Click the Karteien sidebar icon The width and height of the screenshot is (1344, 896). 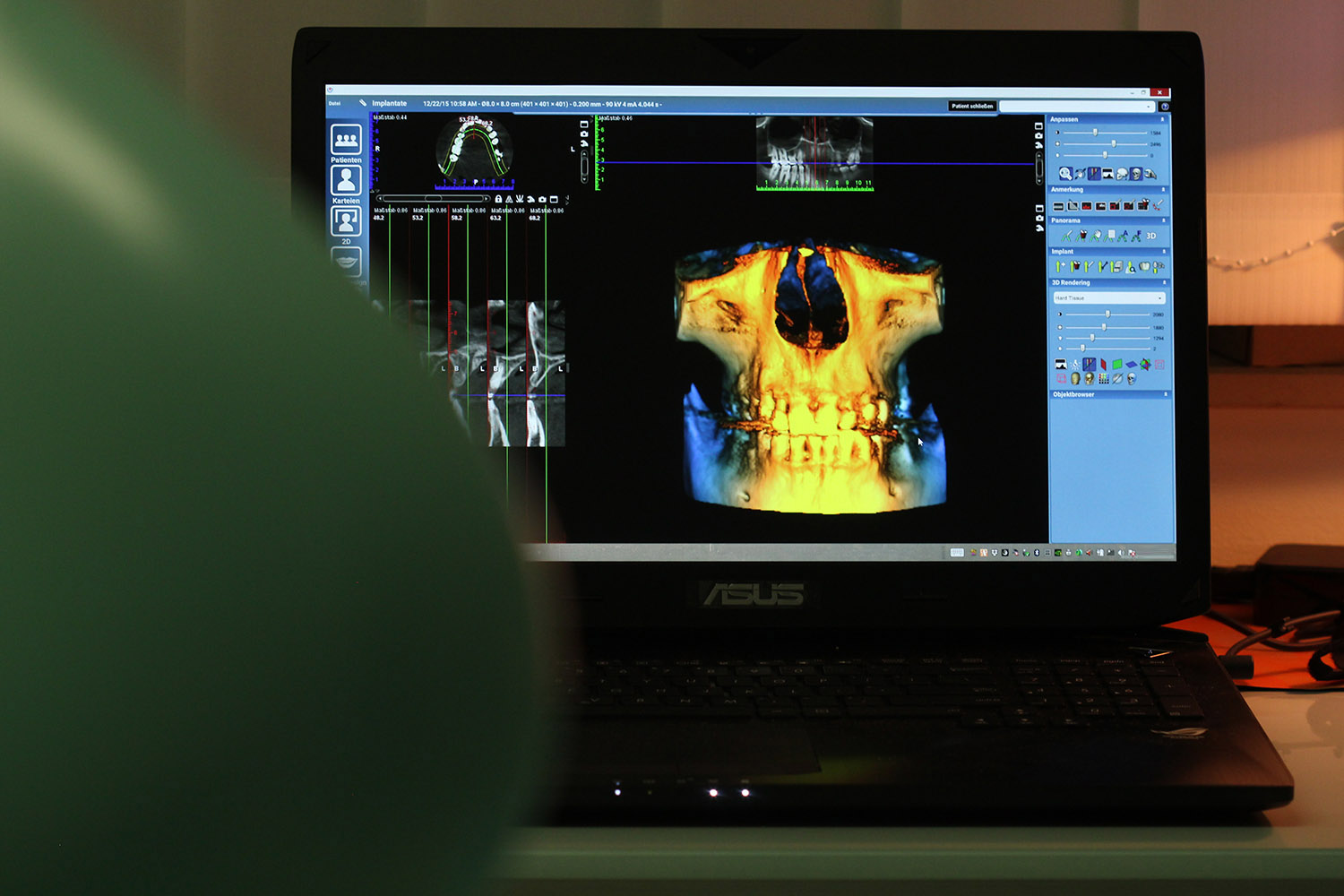pos(346,181)
